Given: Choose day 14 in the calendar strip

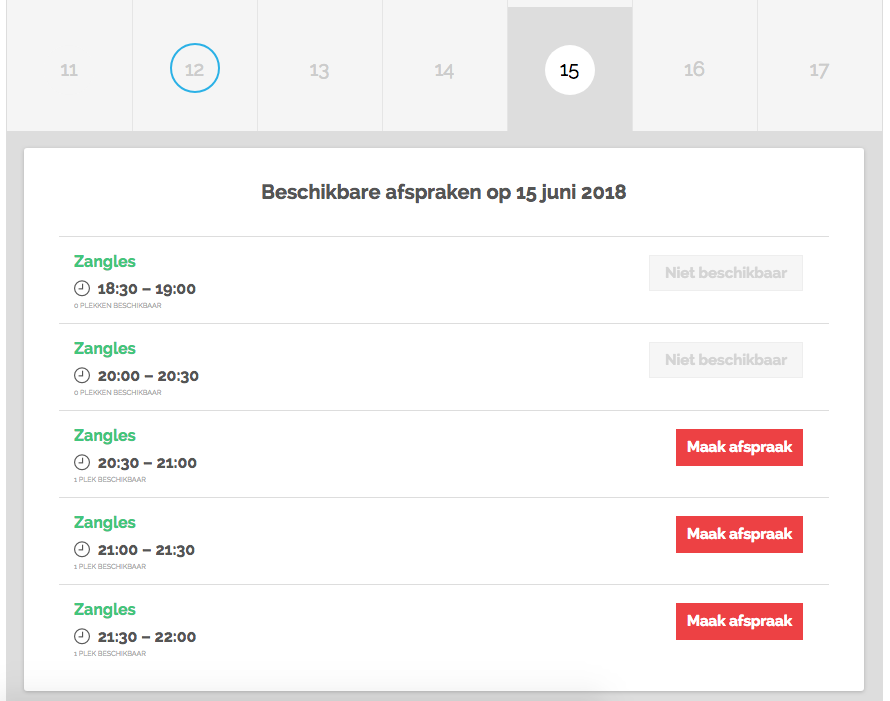Looking at the screenshot, I should click(x=444, y=70).
